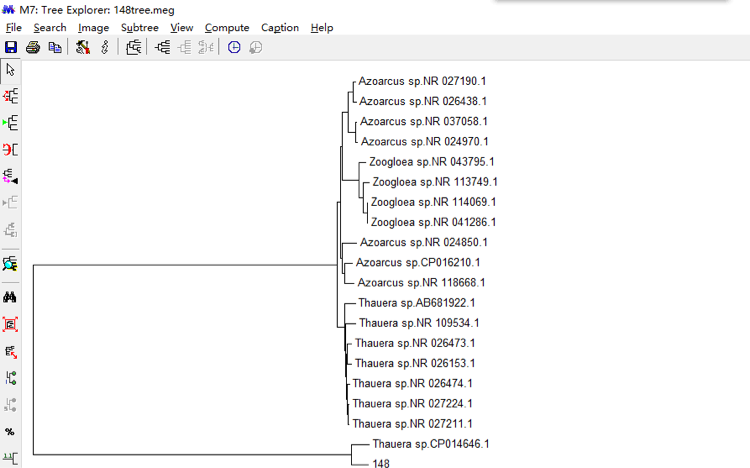
Task: Select taxon Azoarcus sp.NR 118668.1
Action: tap(421, 283)
